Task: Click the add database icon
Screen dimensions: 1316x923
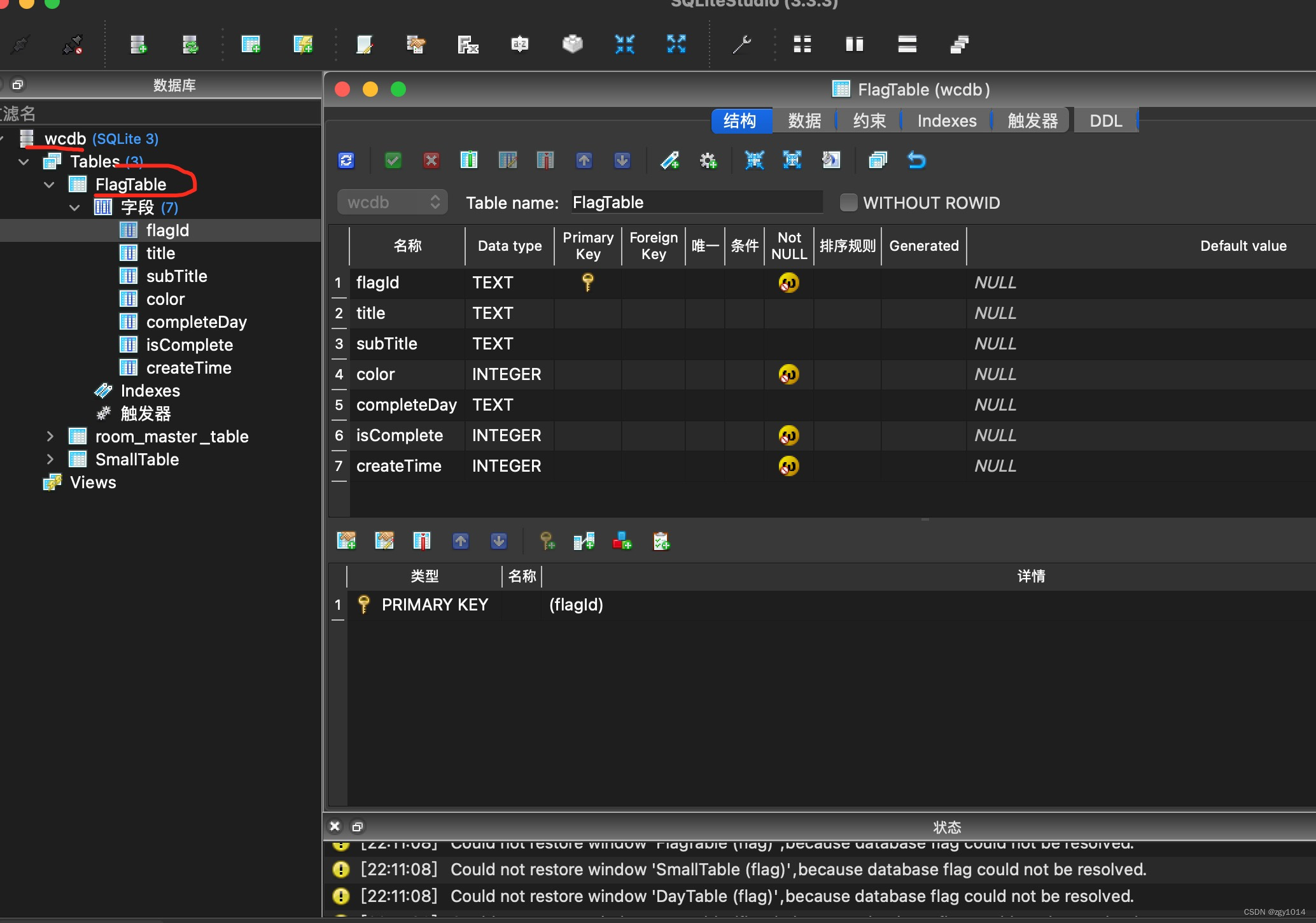Action: (138, 45)
